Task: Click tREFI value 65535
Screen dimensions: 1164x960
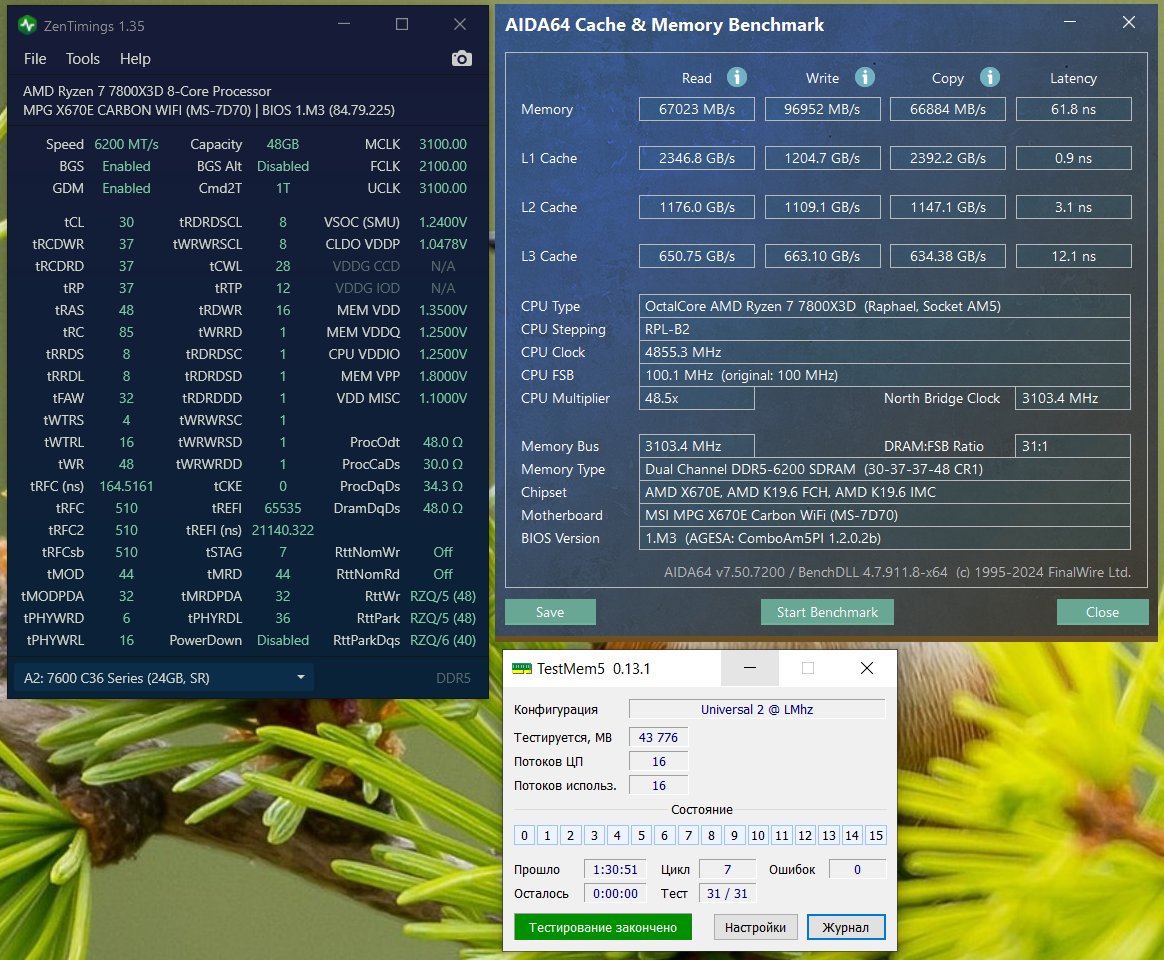Action: click(283, 508)
